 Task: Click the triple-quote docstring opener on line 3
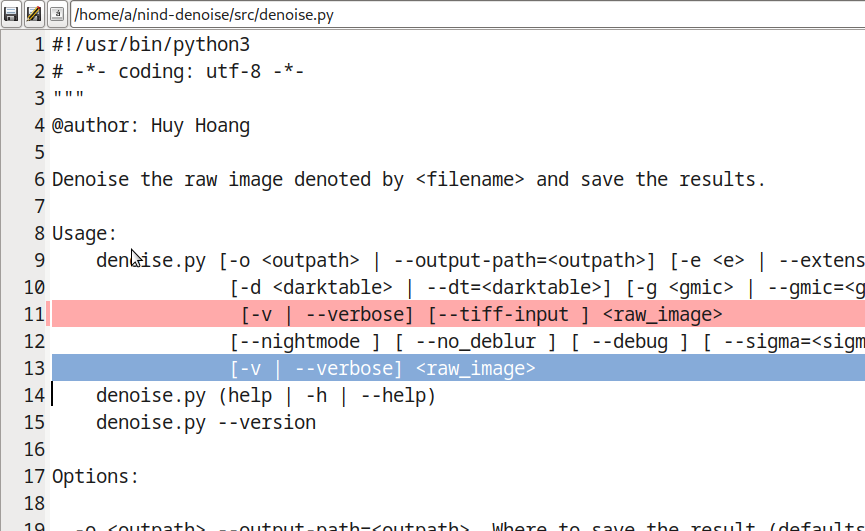click(68, 96)
